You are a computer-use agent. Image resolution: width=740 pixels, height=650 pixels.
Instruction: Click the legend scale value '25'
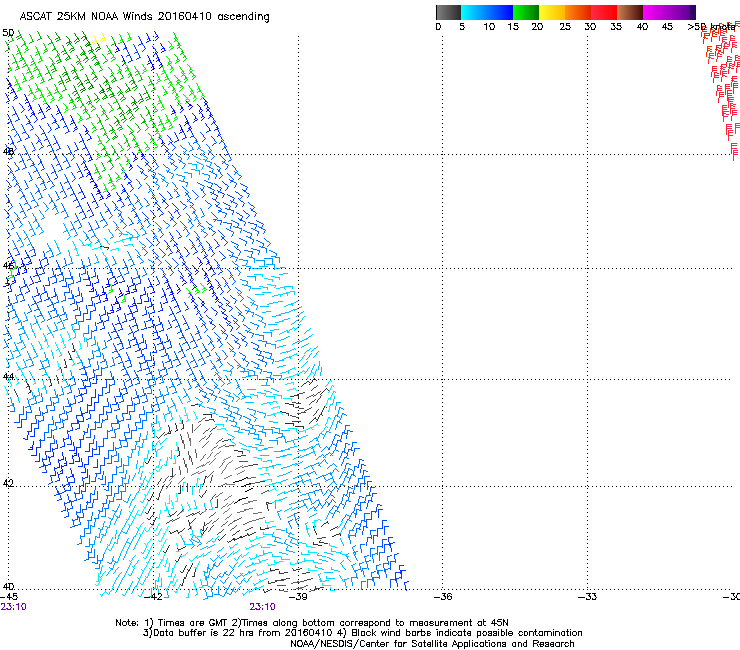point(565,27)
